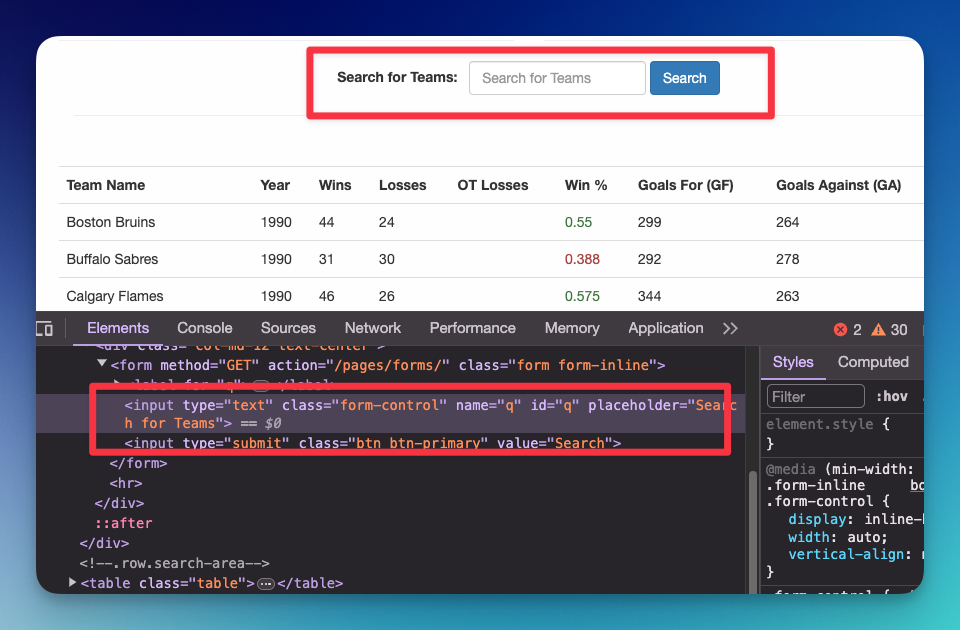Click the yellow warning count icon
Image resolution: width=960 pixels, height=630 pixels.
click(879, 329)
